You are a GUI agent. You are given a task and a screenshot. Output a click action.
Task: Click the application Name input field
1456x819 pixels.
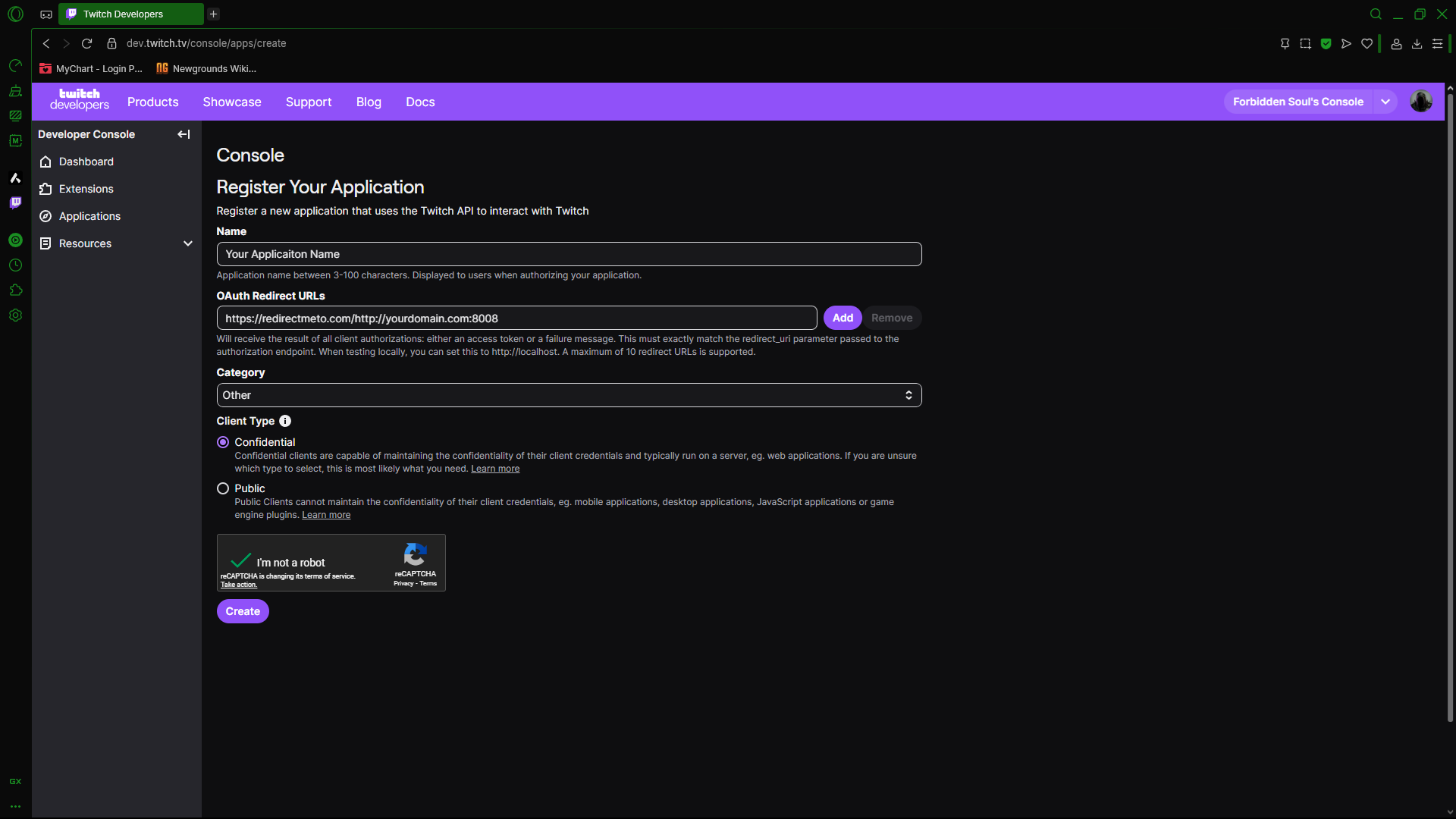tap(569, 254)
